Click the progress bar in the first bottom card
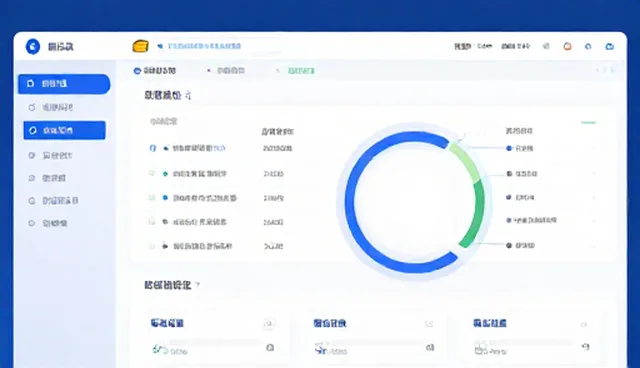 click(x=216, y=342)
